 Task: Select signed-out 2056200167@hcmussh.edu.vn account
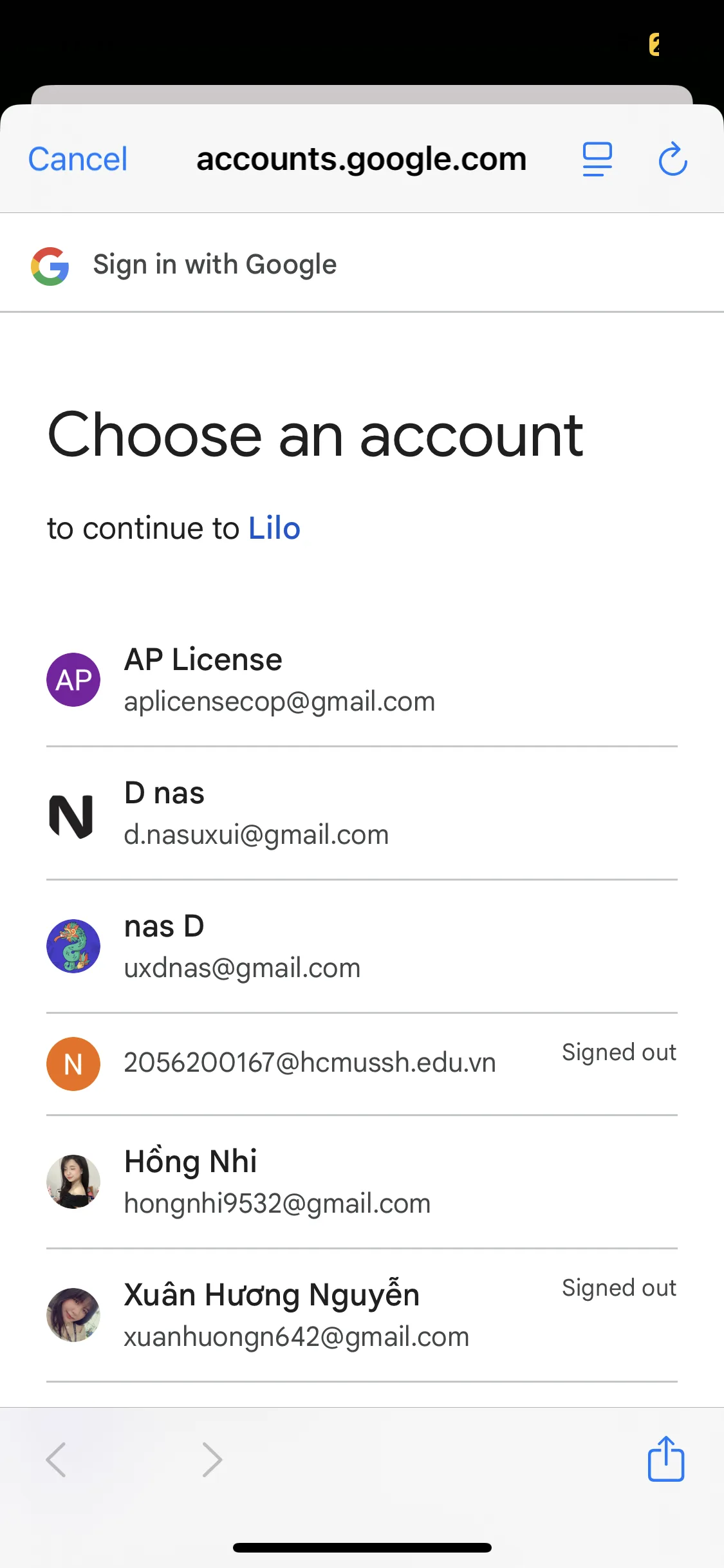pos(310,1063)
